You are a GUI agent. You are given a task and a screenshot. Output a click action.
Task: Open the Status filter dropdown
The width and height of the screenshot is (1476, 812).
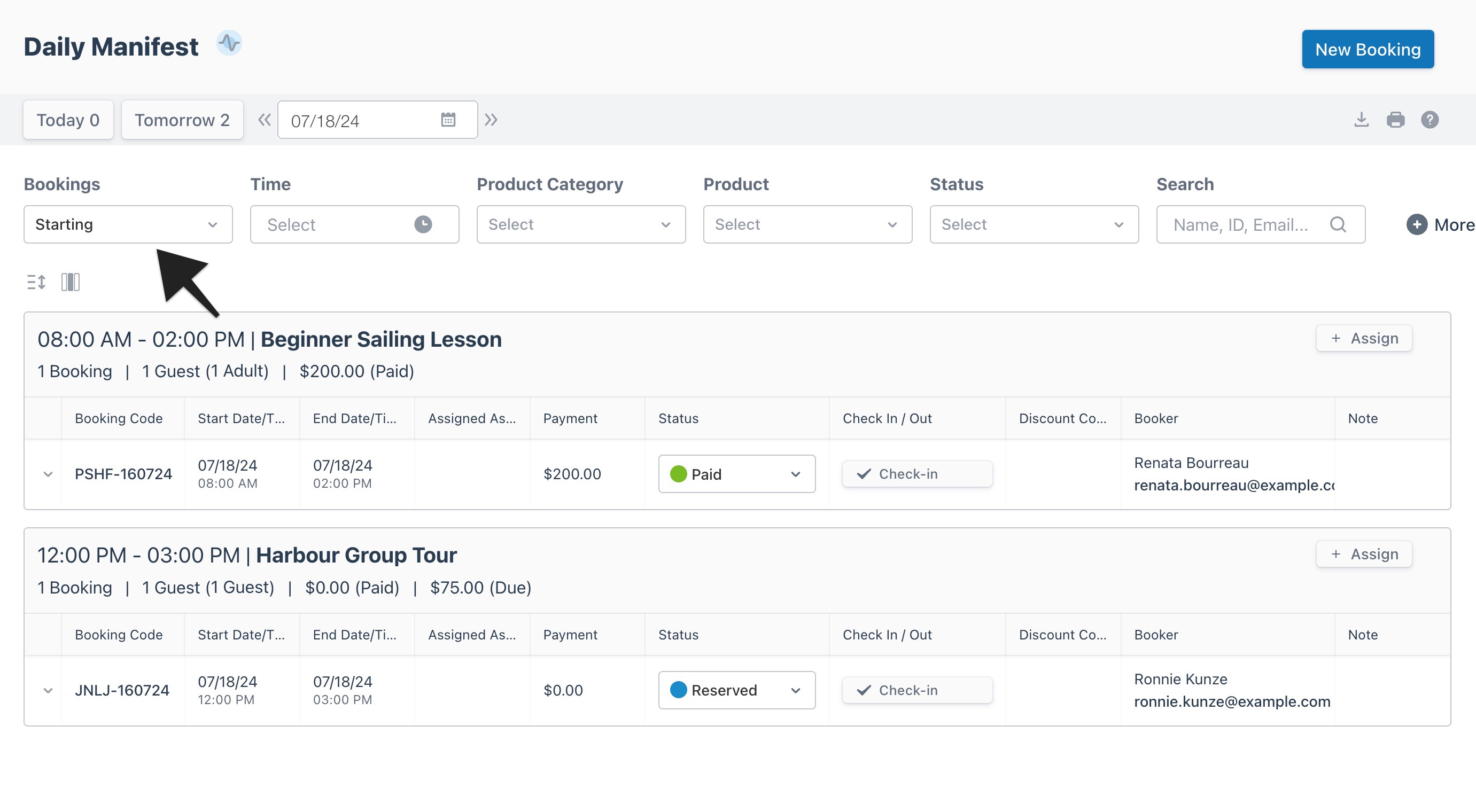1034,224
